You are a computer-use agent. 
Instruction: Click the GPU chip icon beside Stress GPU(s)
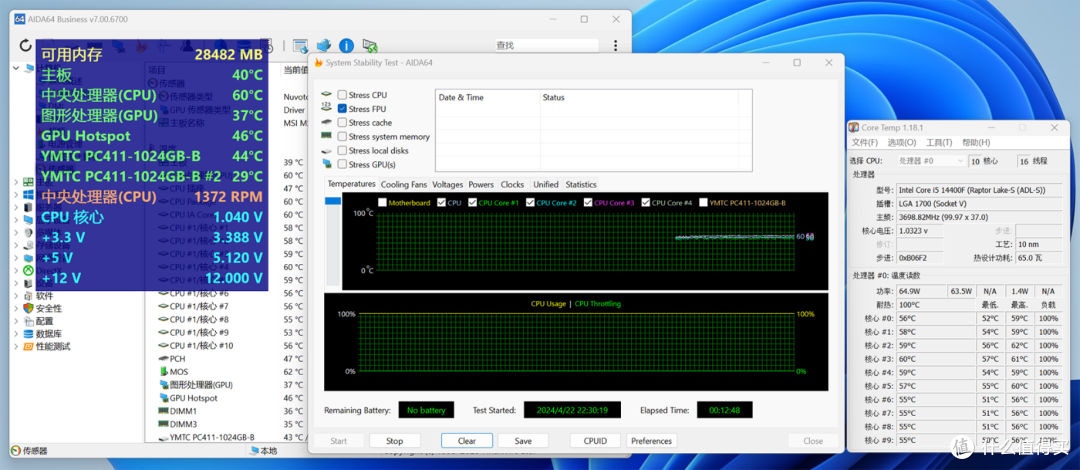click(326, 164)
